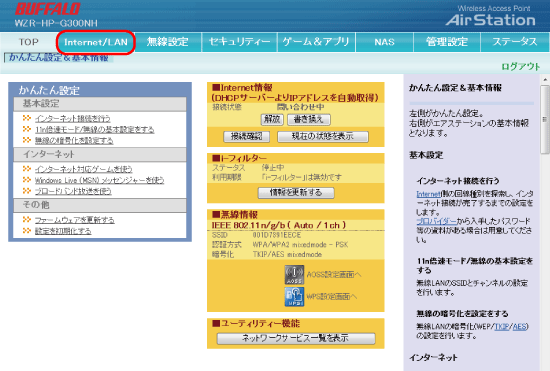Click the ログアウト link
Screen dimensions: 550x371
(521, 66)
